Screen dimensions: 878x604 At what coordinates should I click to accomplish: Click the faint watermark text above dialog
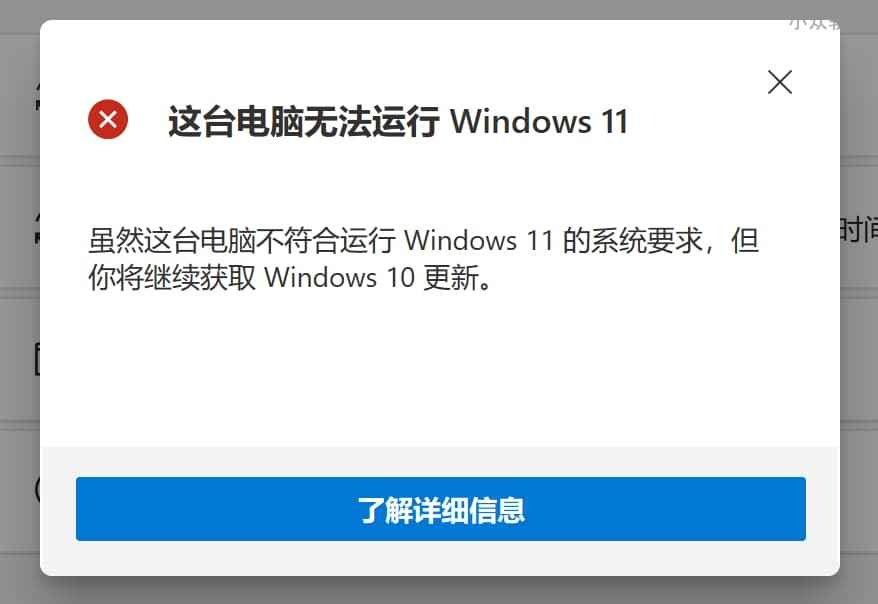point(815,22)
